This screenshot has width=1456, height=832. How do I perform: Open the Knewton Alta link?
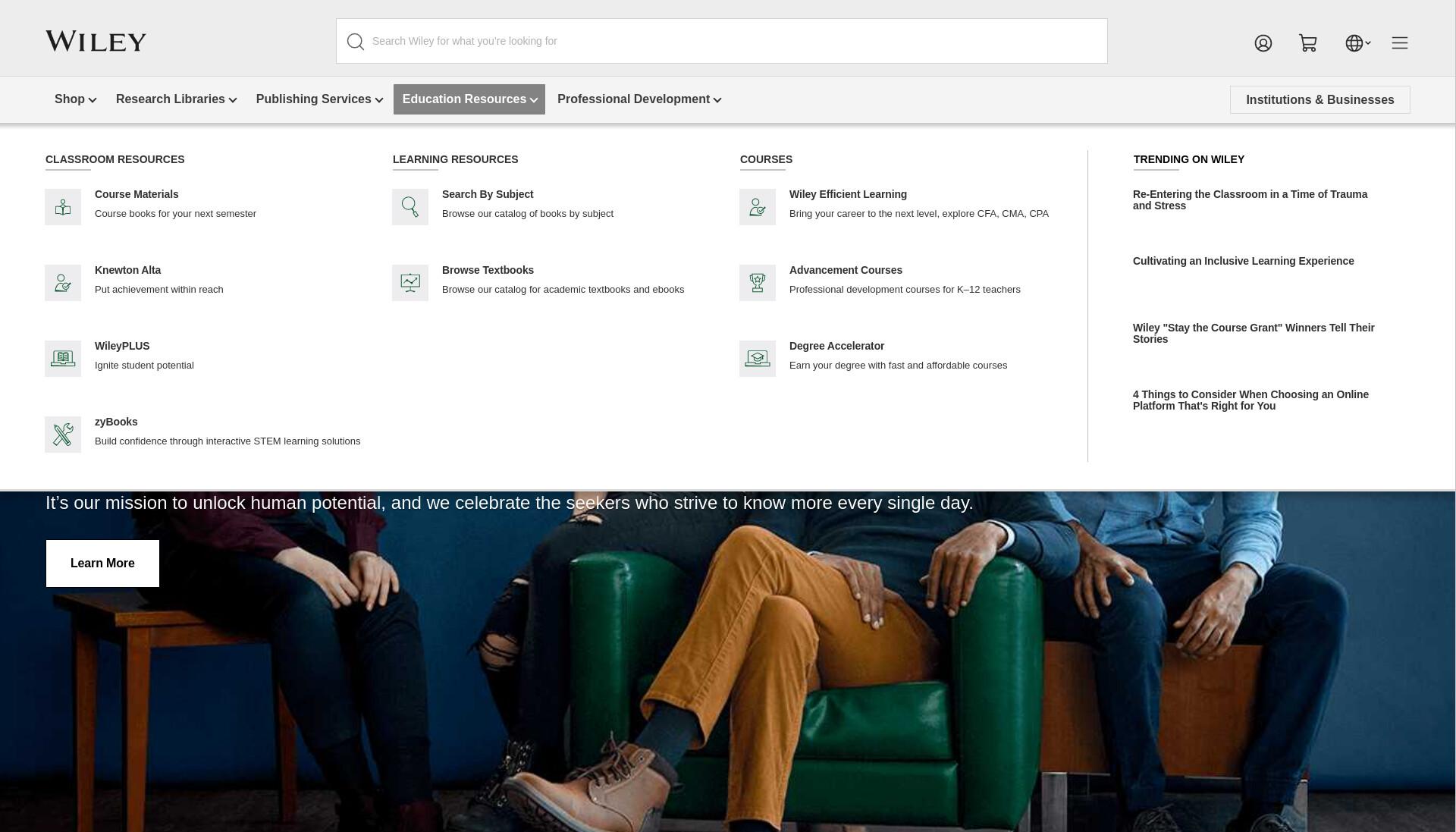[127, 270]
